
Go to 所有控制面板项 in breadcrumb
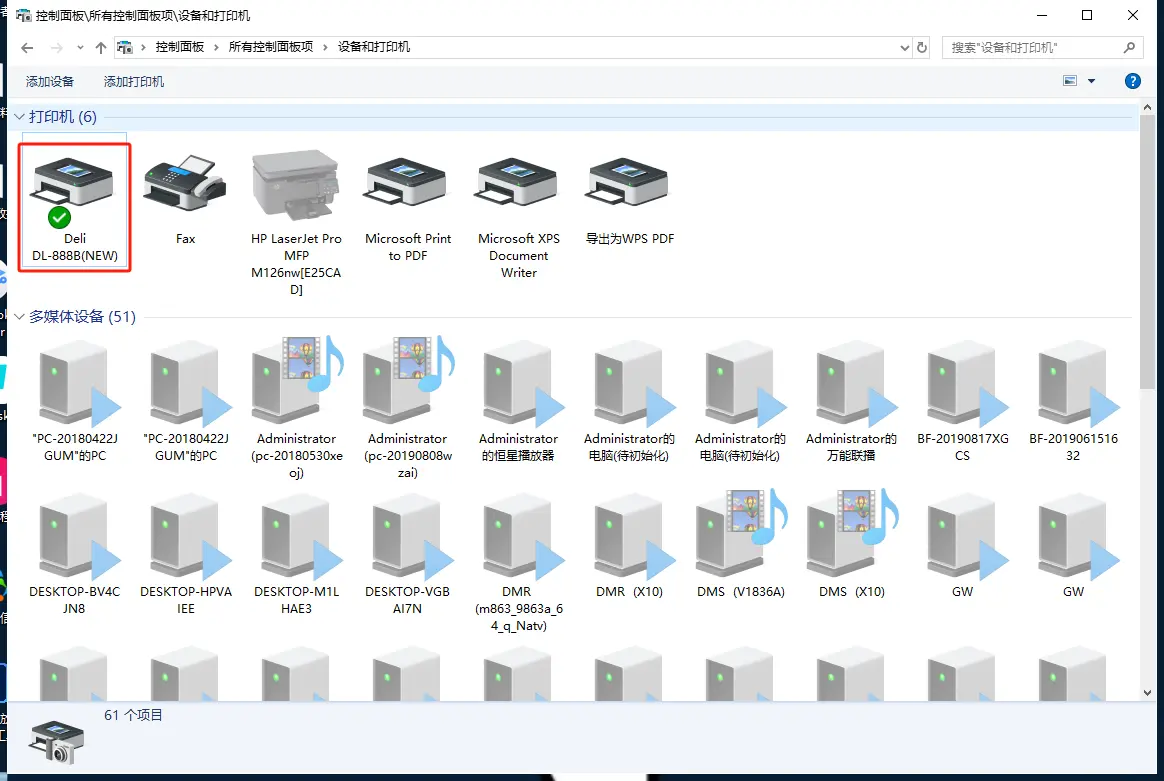270,47
